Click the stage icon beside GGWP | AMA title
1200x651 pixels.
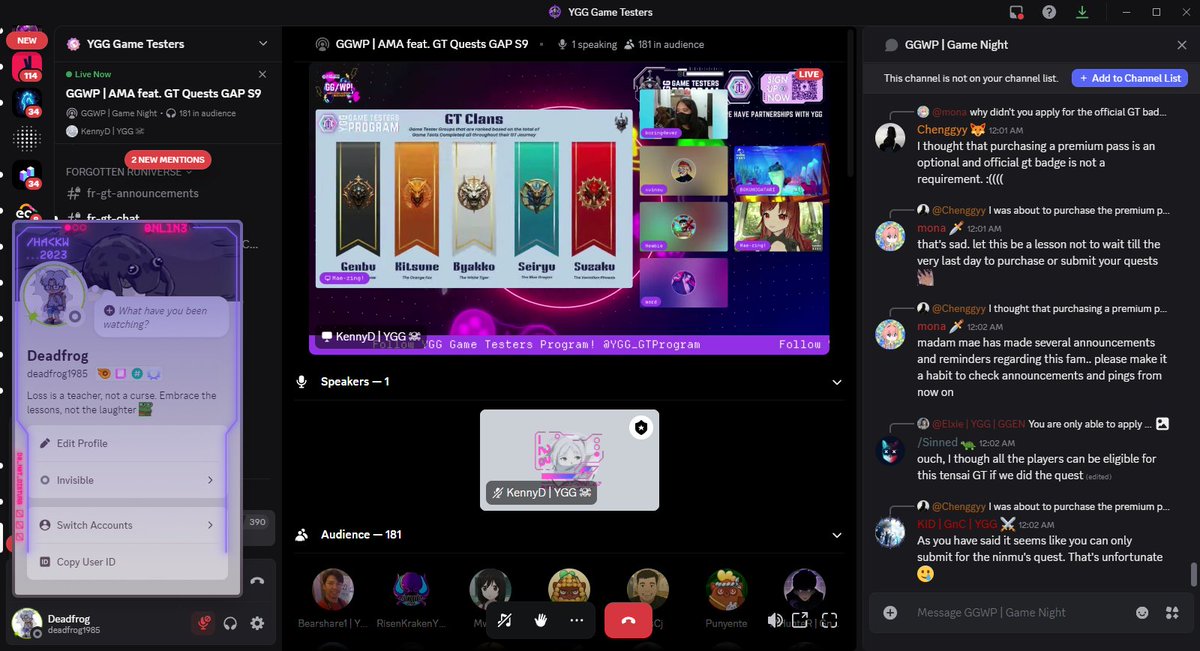coord(322,44)
